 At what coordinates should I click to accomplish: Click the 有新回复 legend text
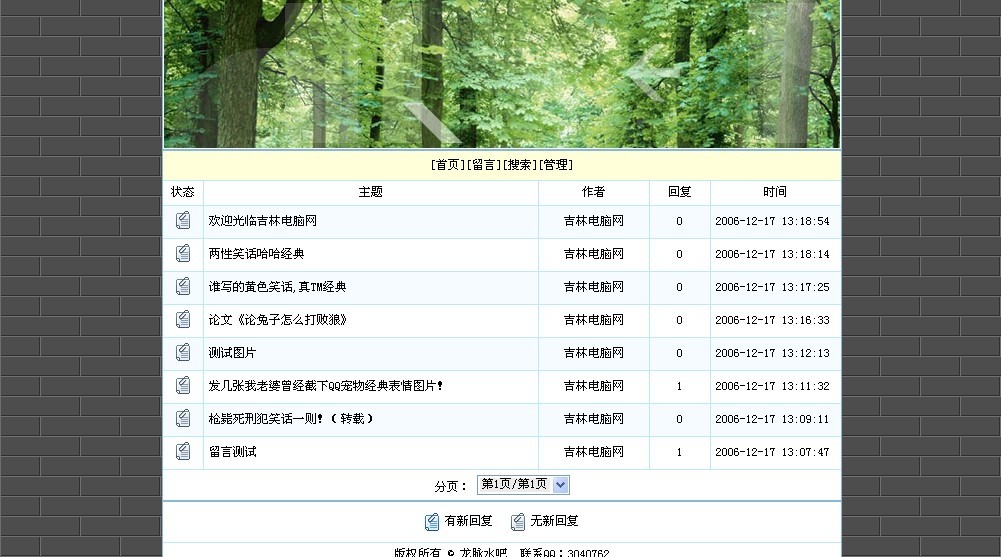click(469, 521)
